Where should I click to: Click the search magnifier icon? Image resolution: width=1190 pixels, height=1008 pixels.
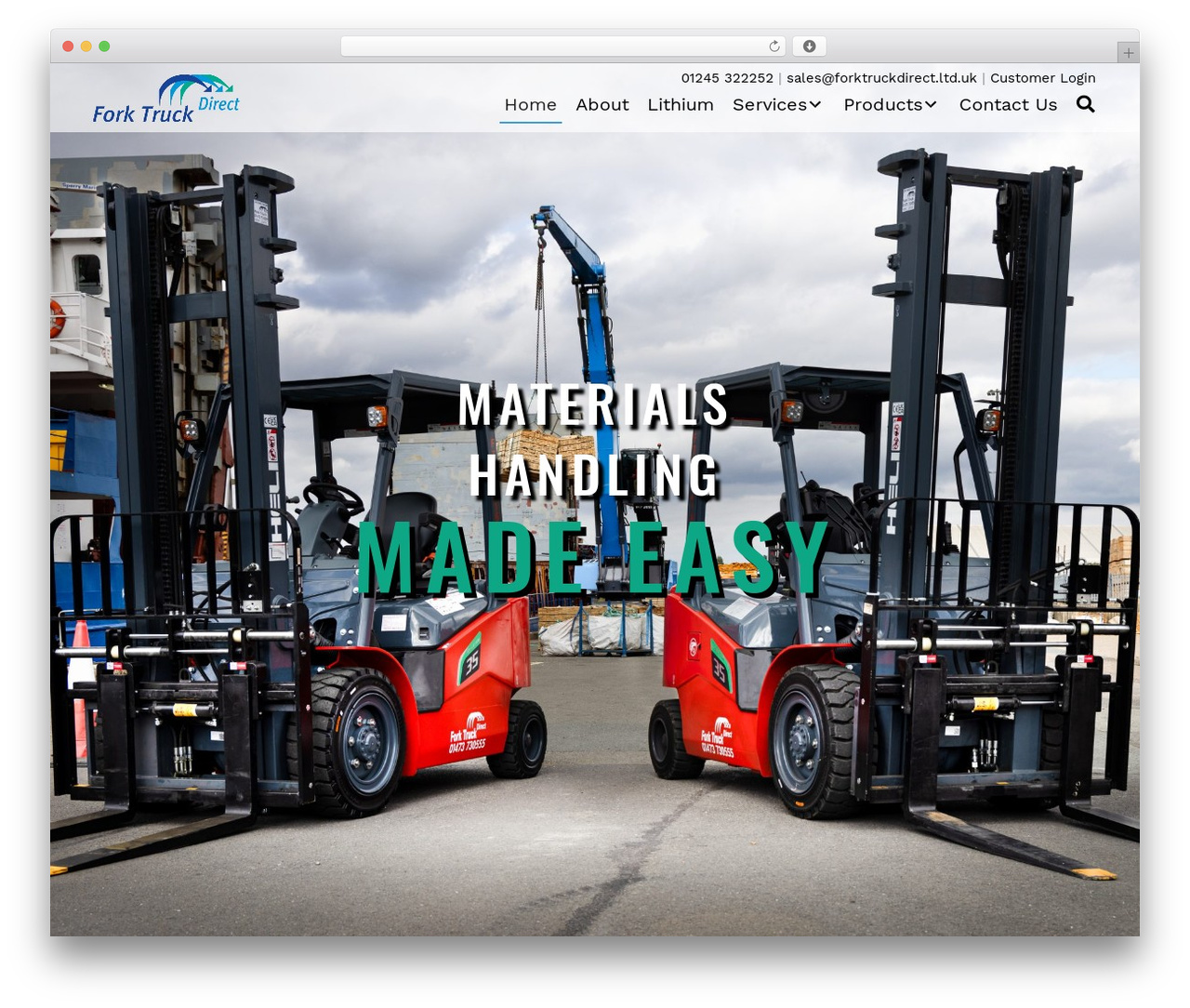click(x=1085, y=104)
